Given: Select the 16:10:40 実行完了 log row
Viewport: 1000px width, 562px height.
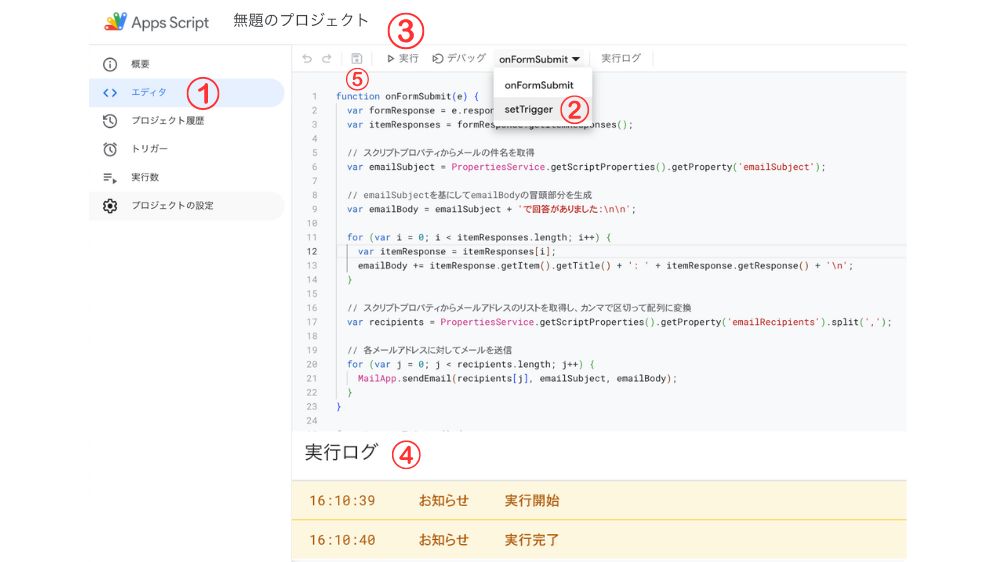Looking at the screenshot, I should click(x=598, y=540).
